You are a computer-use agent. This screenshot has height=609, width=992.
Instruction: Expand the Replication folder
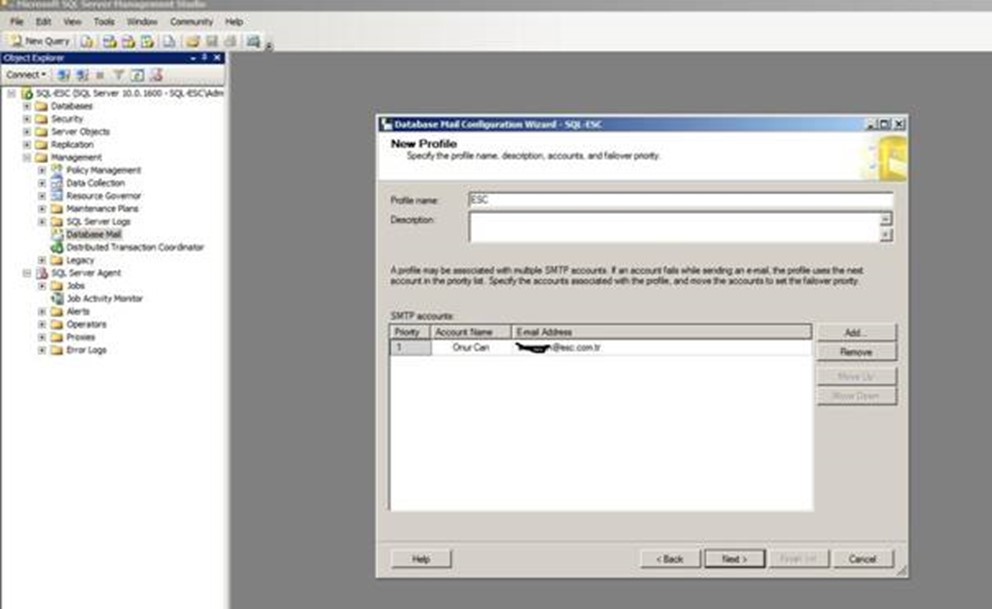[x=27, y=145]
